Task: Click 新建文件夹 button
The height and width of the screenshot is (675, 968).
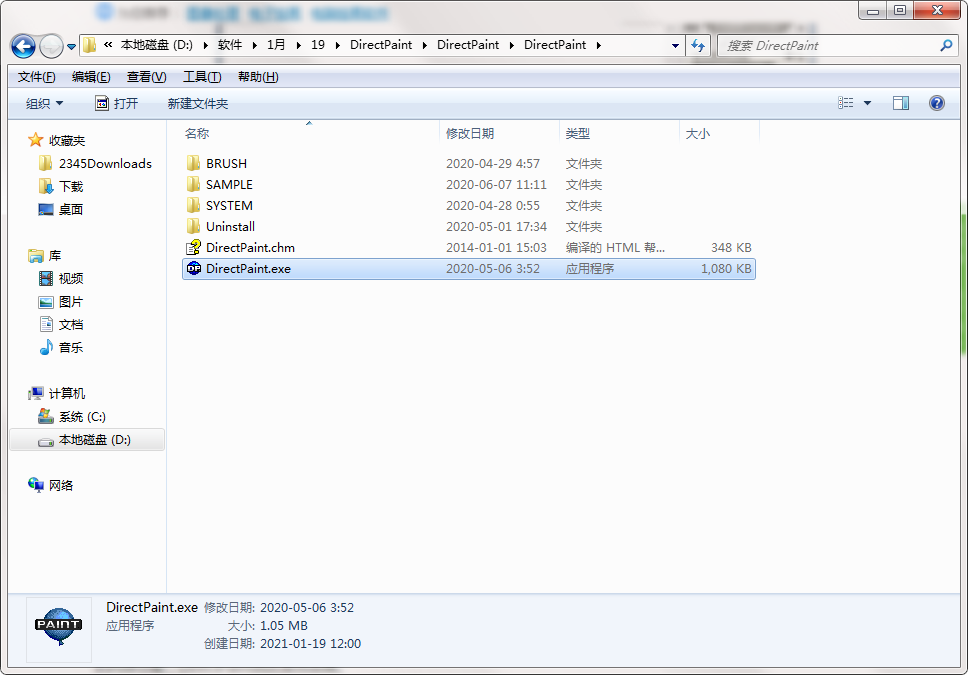Action: 198,103
